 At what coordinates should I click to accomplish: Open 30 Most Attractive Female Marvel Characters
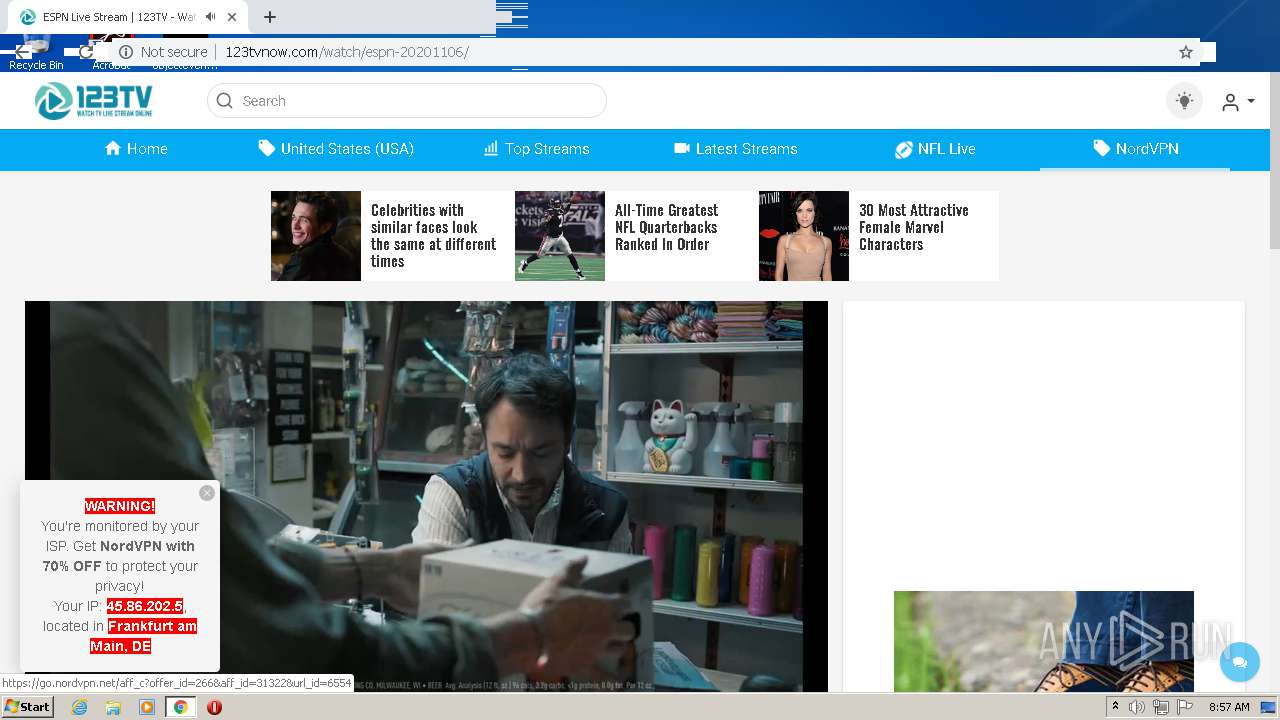pos(914,227)
